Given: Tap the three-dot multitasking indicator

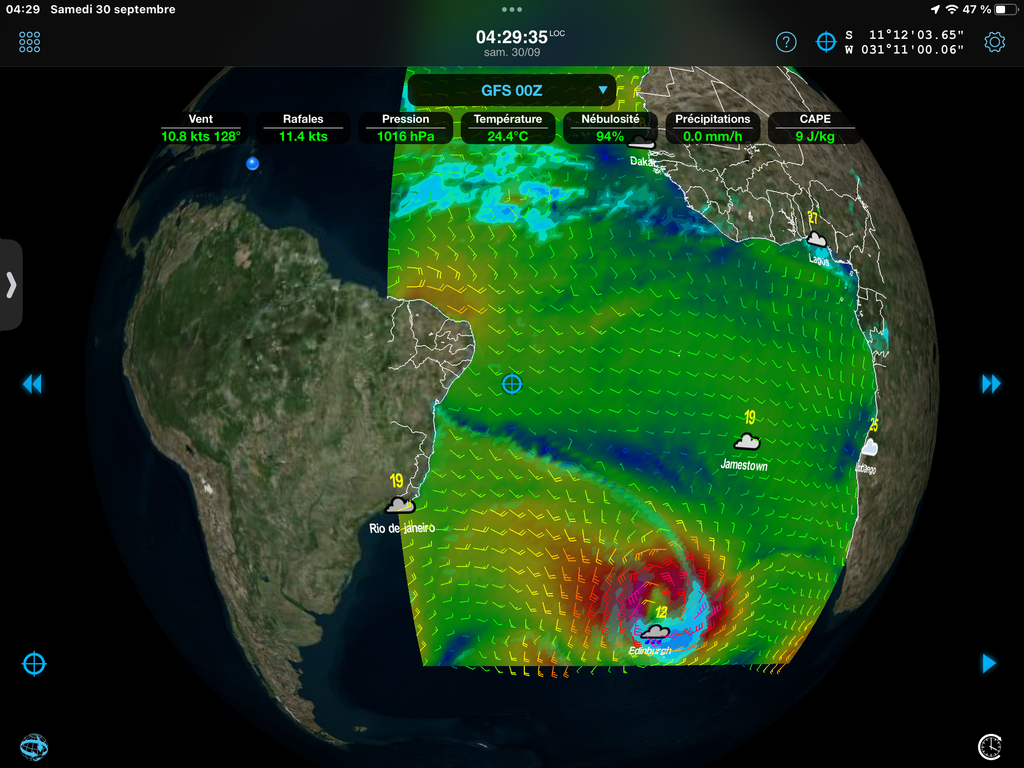Looking at the screenshot, I should pyautogui.click(x=512, y=9).
